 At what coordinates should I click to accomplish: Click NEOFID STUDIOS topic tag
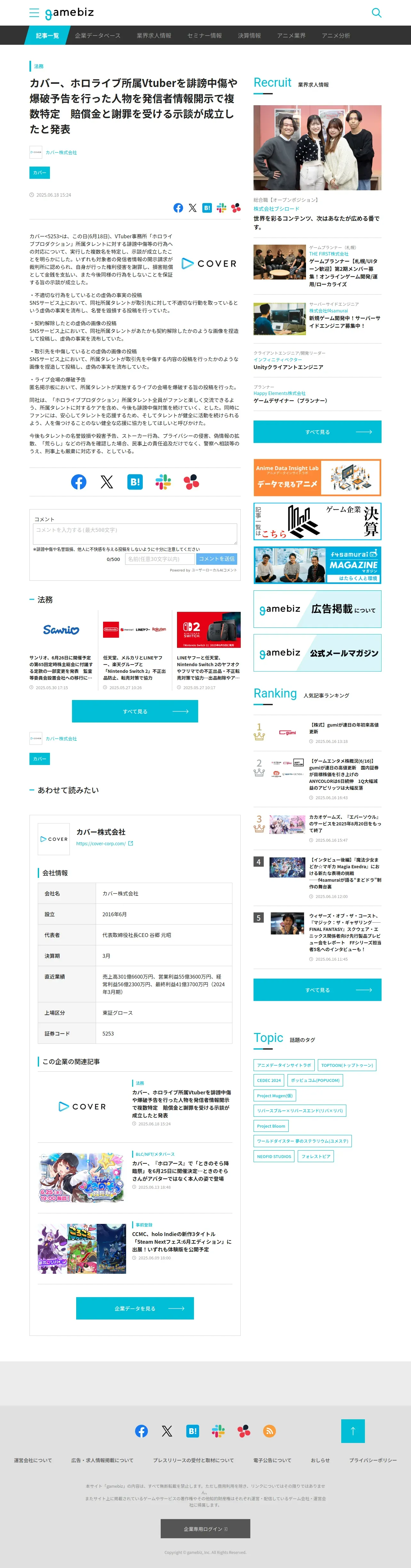274,1156
